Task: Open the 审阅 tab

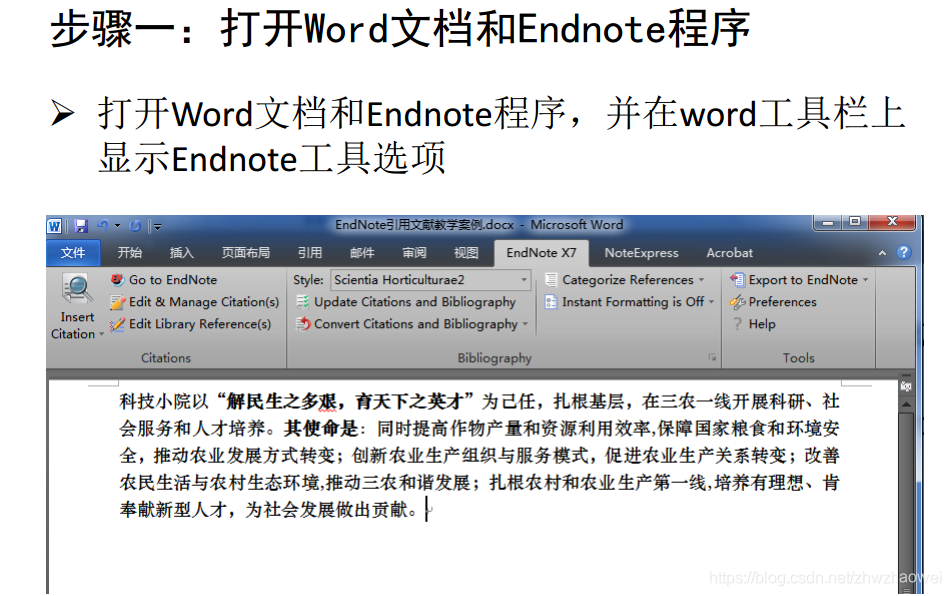Action: point(414,253)
